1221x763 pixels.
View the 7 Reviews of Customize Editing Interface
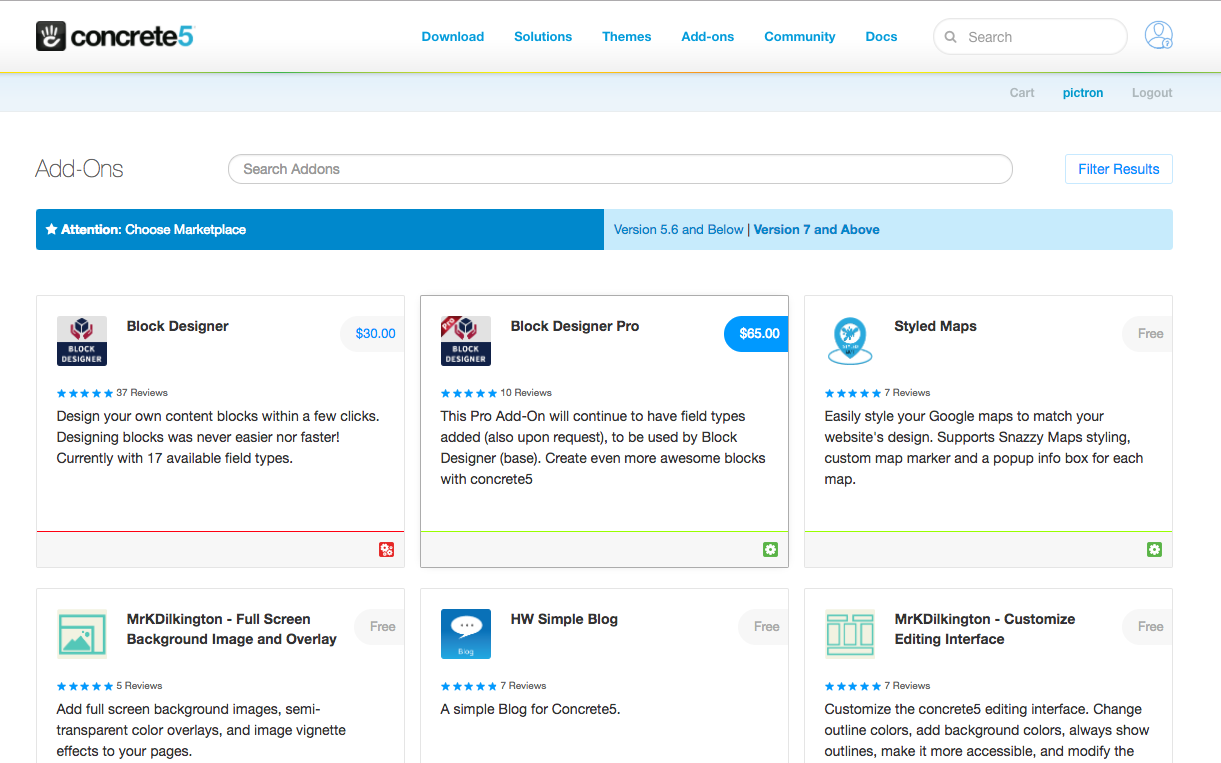[x=907, y=686]
